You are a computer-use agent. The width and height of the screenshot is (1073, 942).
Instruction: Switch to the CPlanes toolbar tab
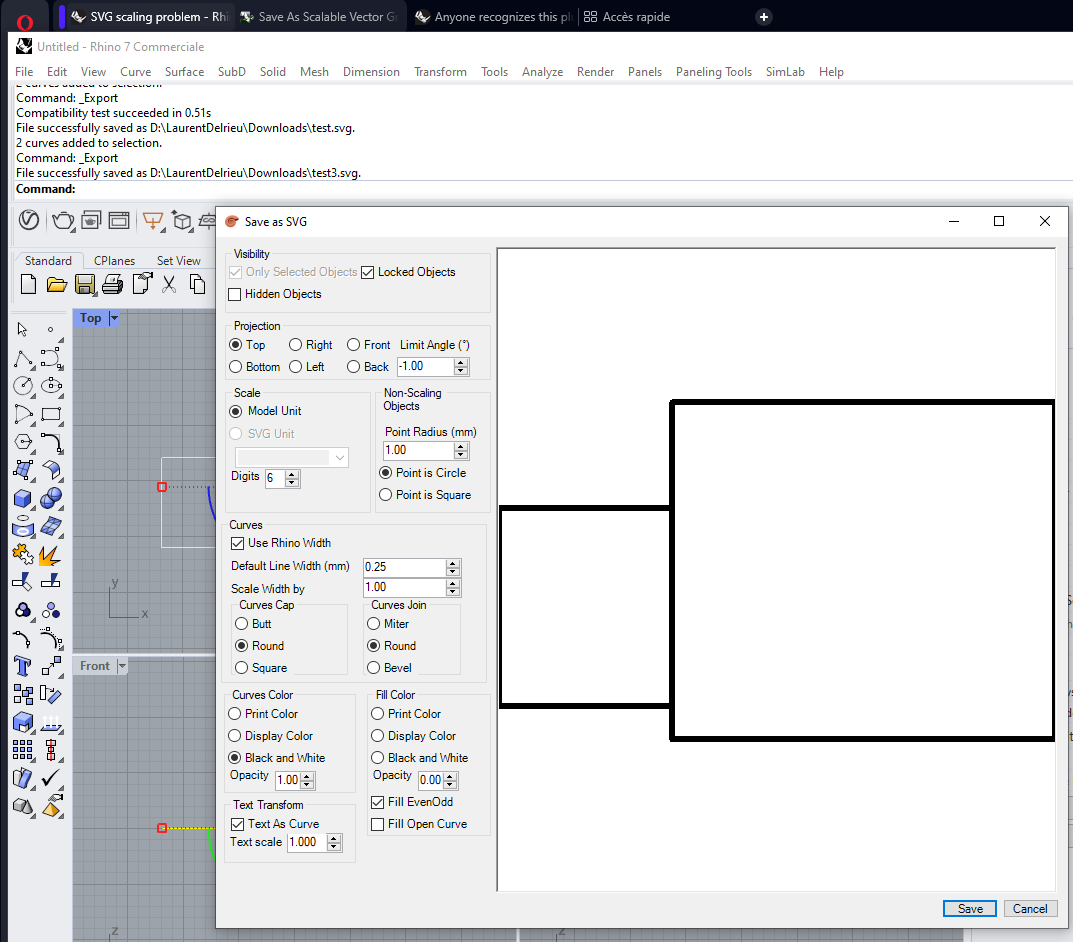tap(114, 261)
